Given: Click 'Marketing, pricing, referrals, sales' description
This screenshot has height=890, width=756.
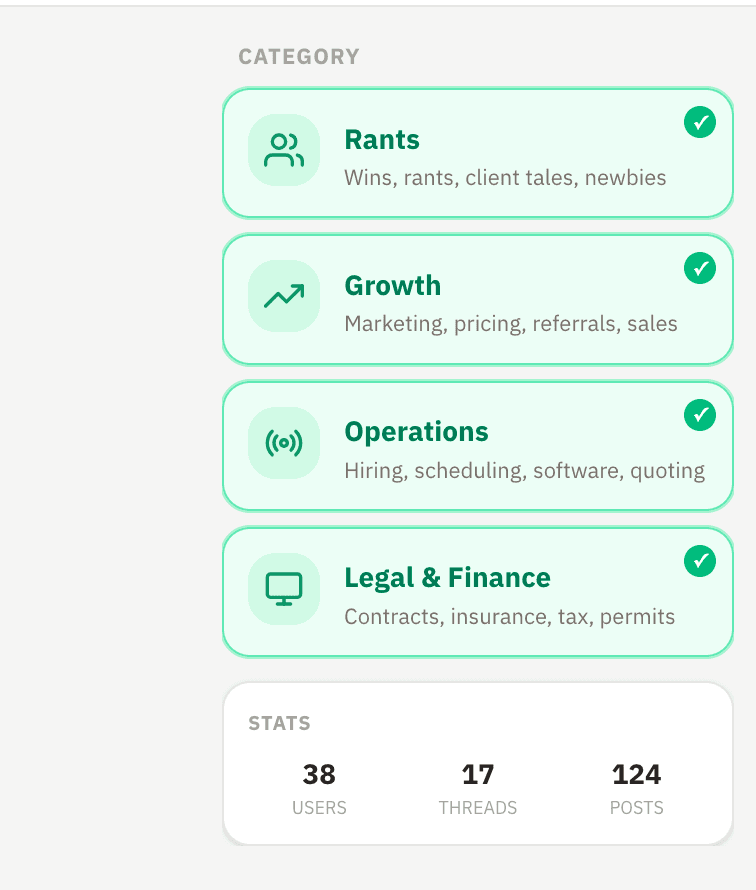Looking at the screenshot, I should click(511, 324).
